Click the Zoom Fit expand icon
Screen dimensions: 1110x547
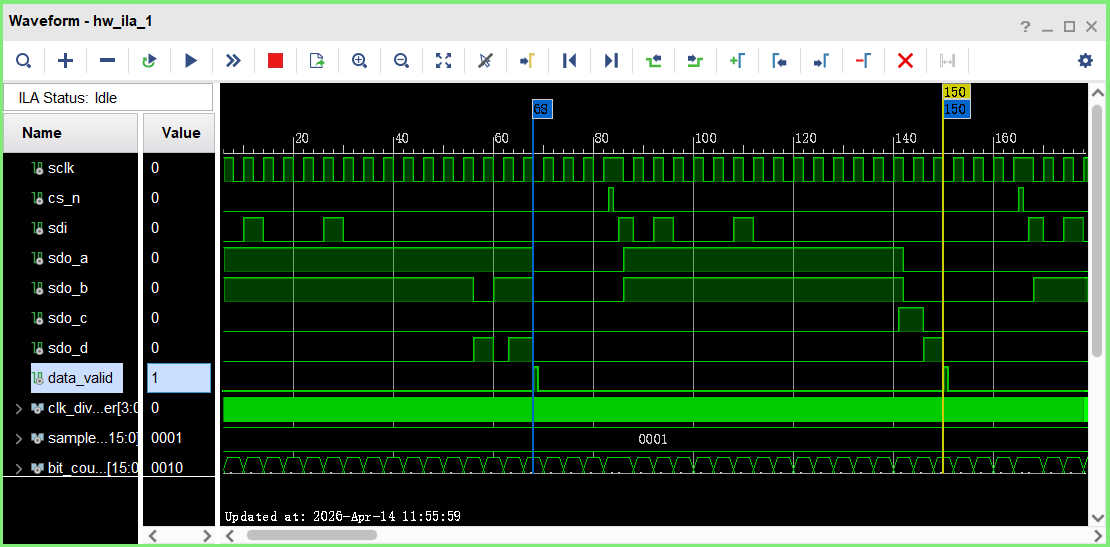pos(443,61)
